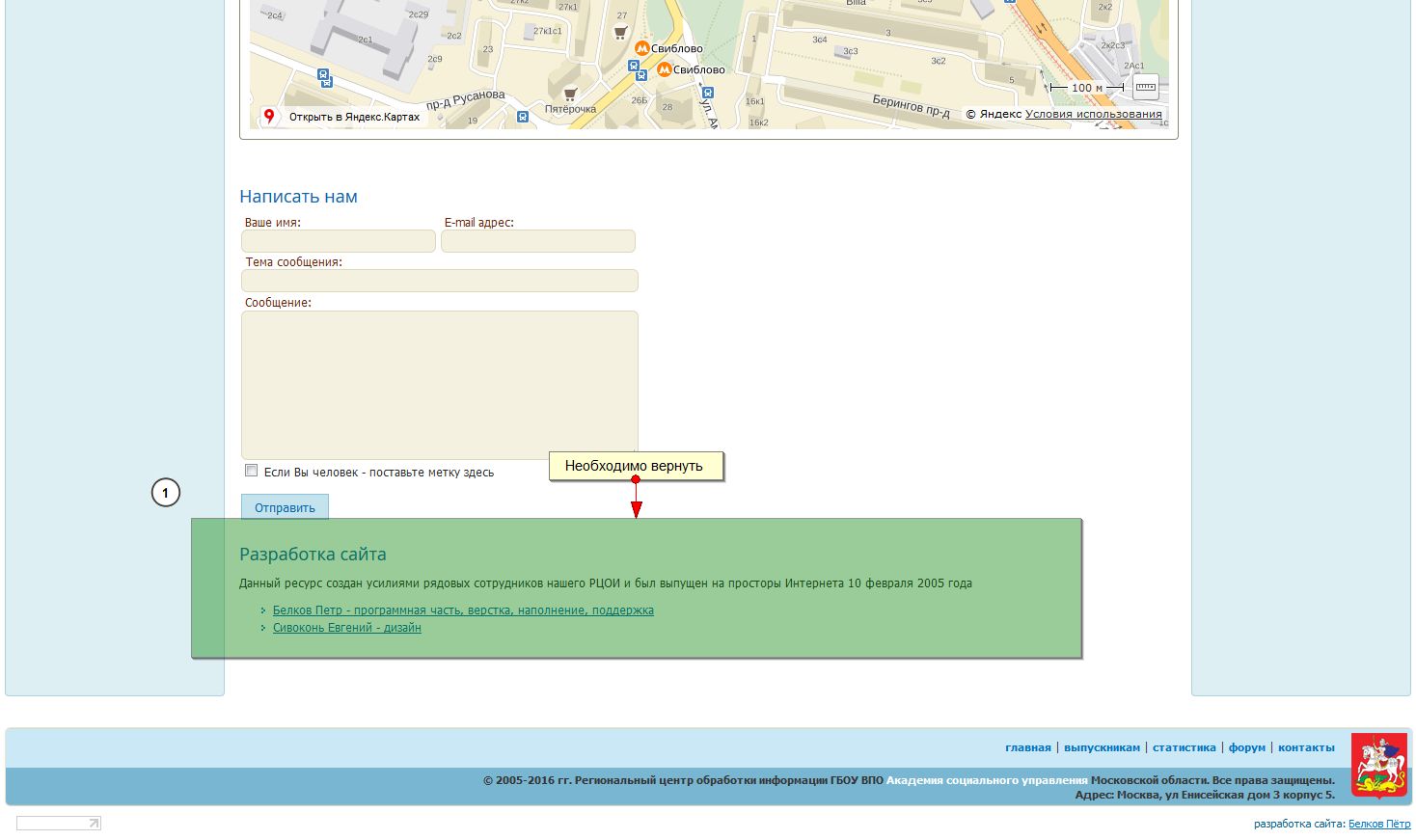Open the форум footer link
The width and height of the screenshot is (1416, 840).
pyautogui.click(x=1246, y=747)
